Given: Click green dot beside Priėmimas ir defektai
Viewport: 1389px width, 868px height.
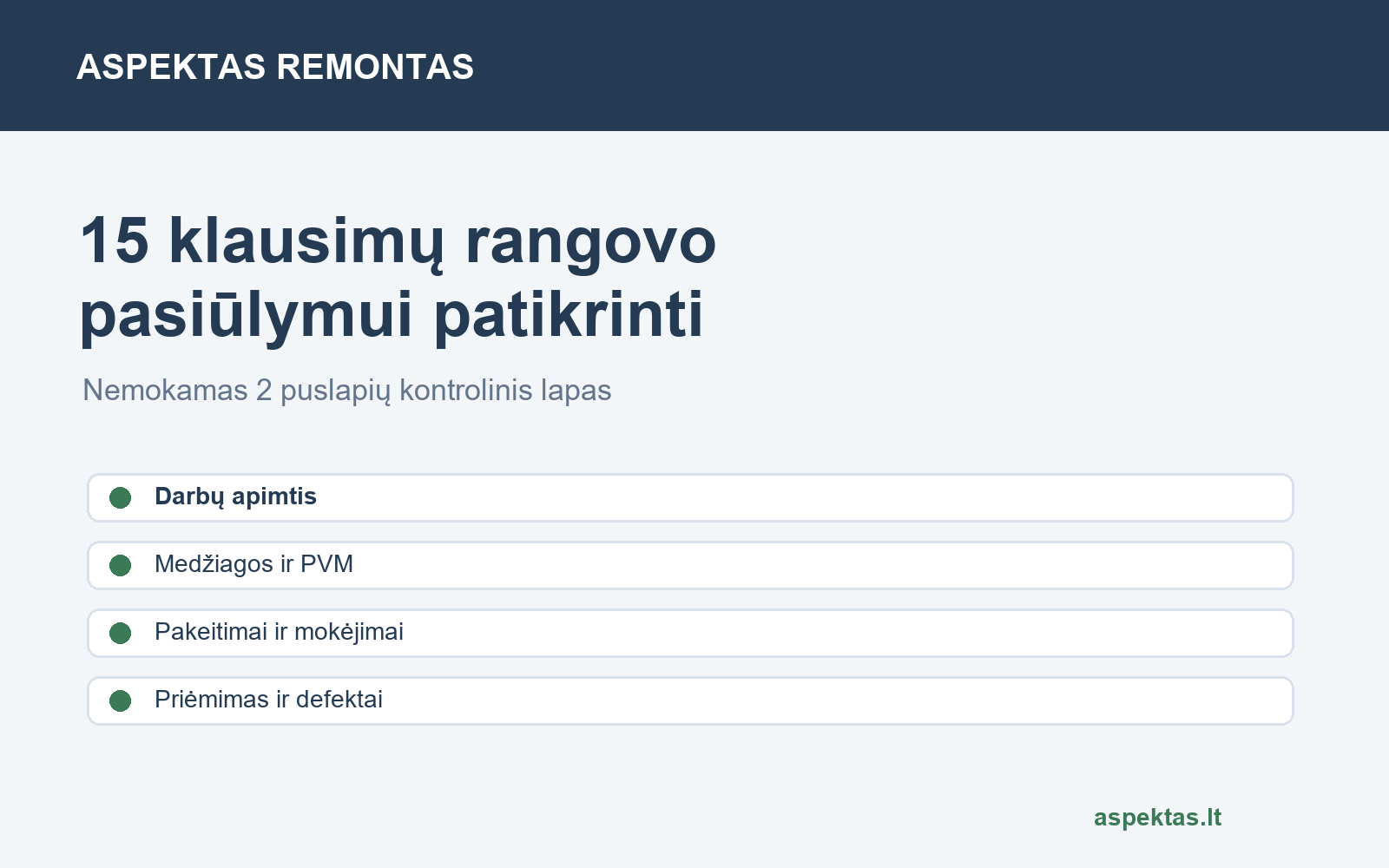Looking at the screenshot, I should [x=121, y=700].
